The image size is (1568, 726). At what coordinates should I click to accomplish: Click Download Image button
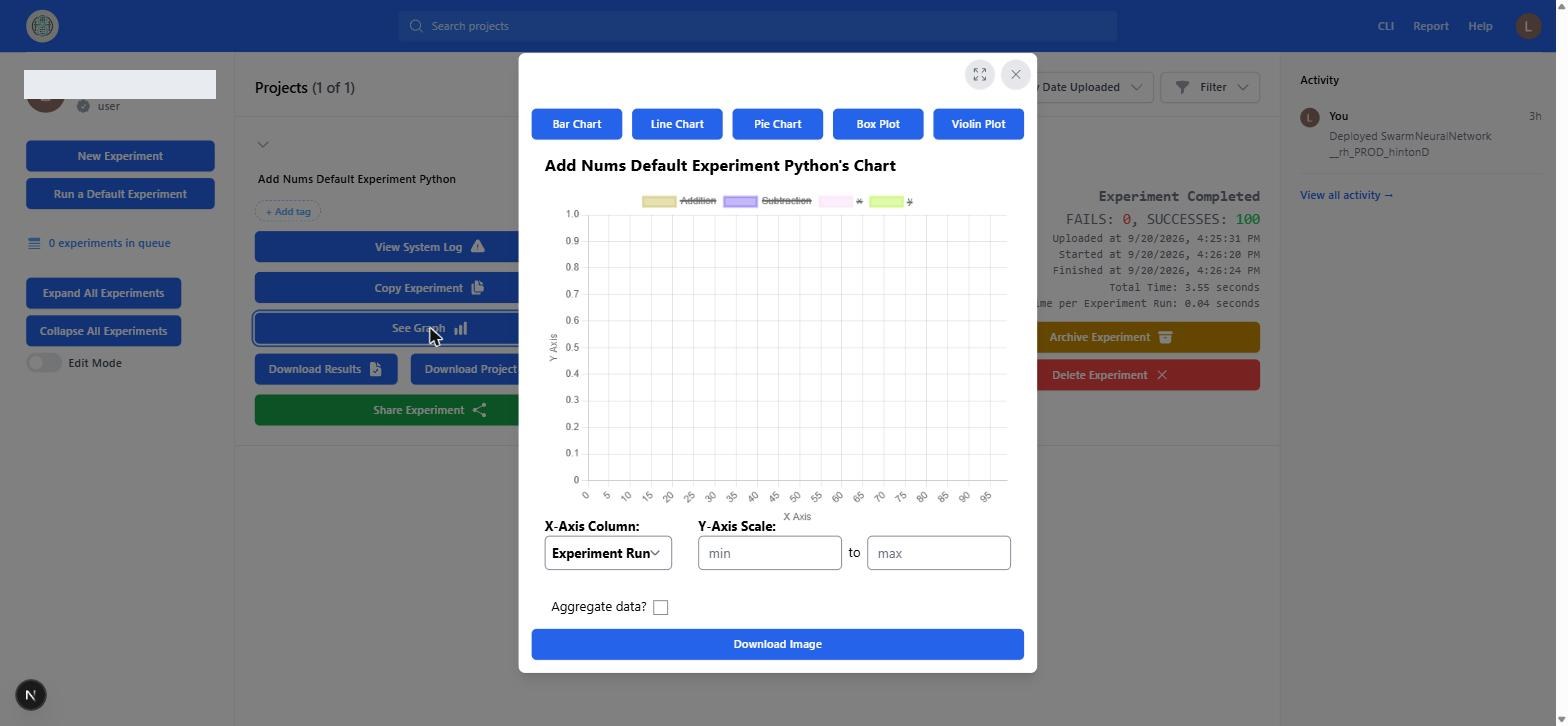point(778,644)
